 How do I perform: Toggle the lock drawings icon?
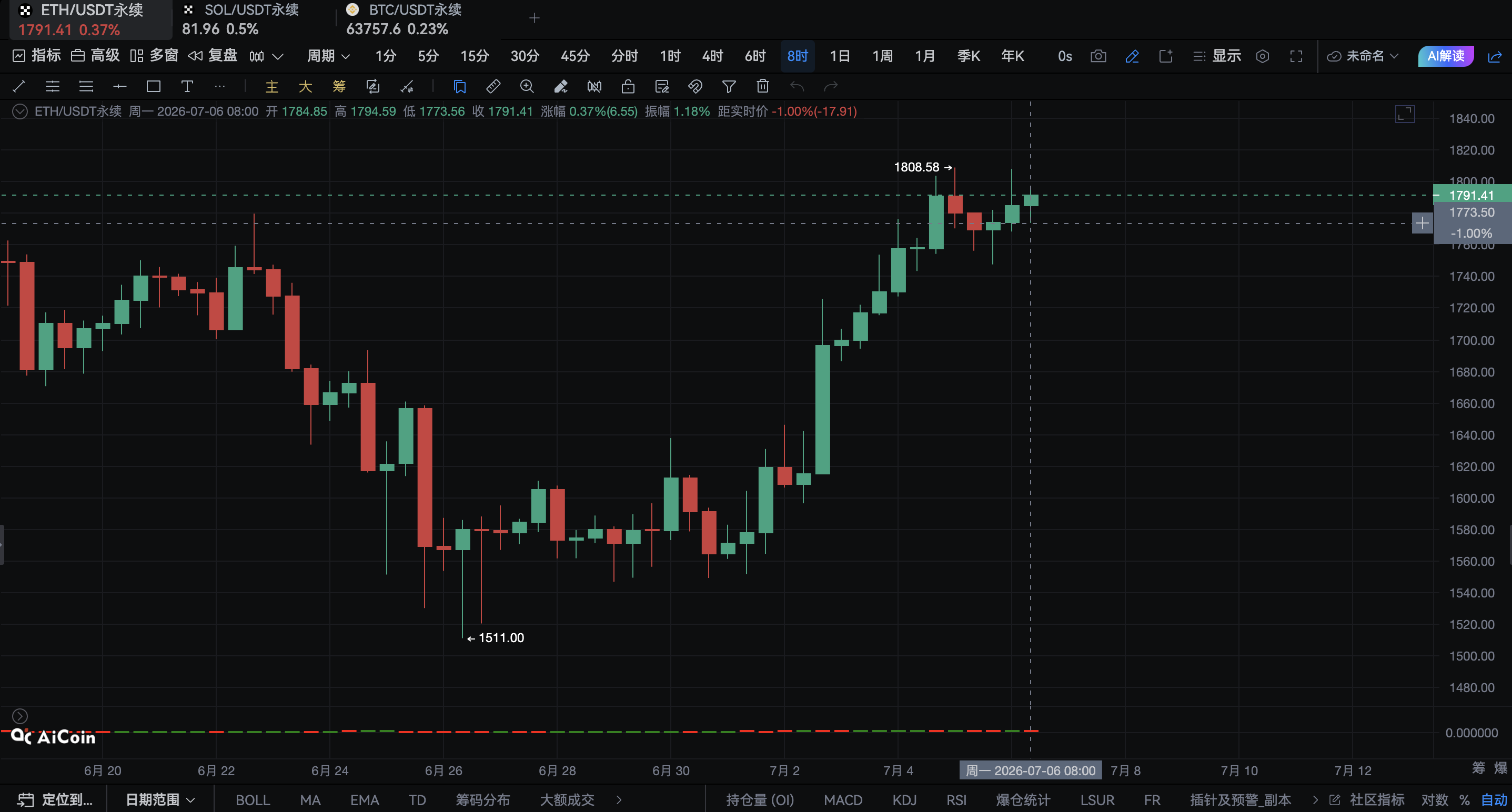[x=628, y=87]
